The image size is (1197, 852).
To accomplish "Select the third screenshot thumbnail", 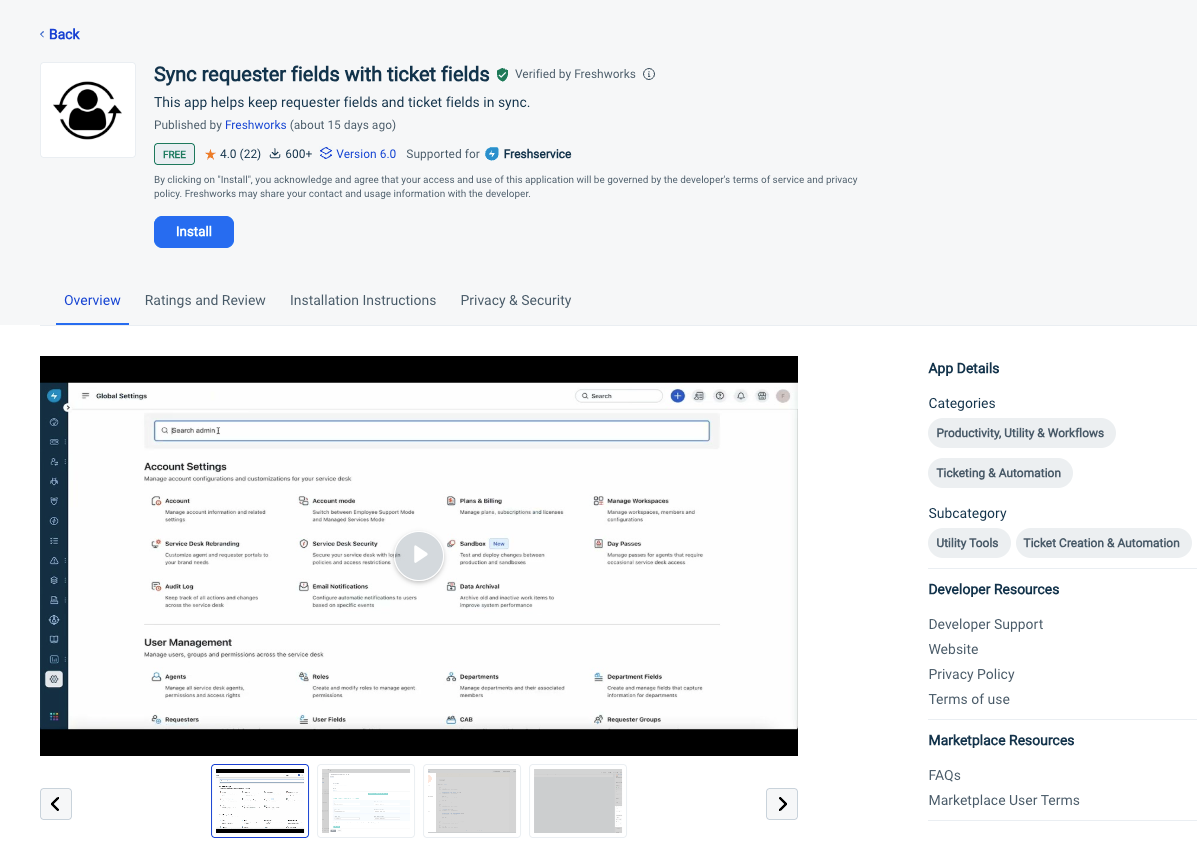I will tap(473, 801).
